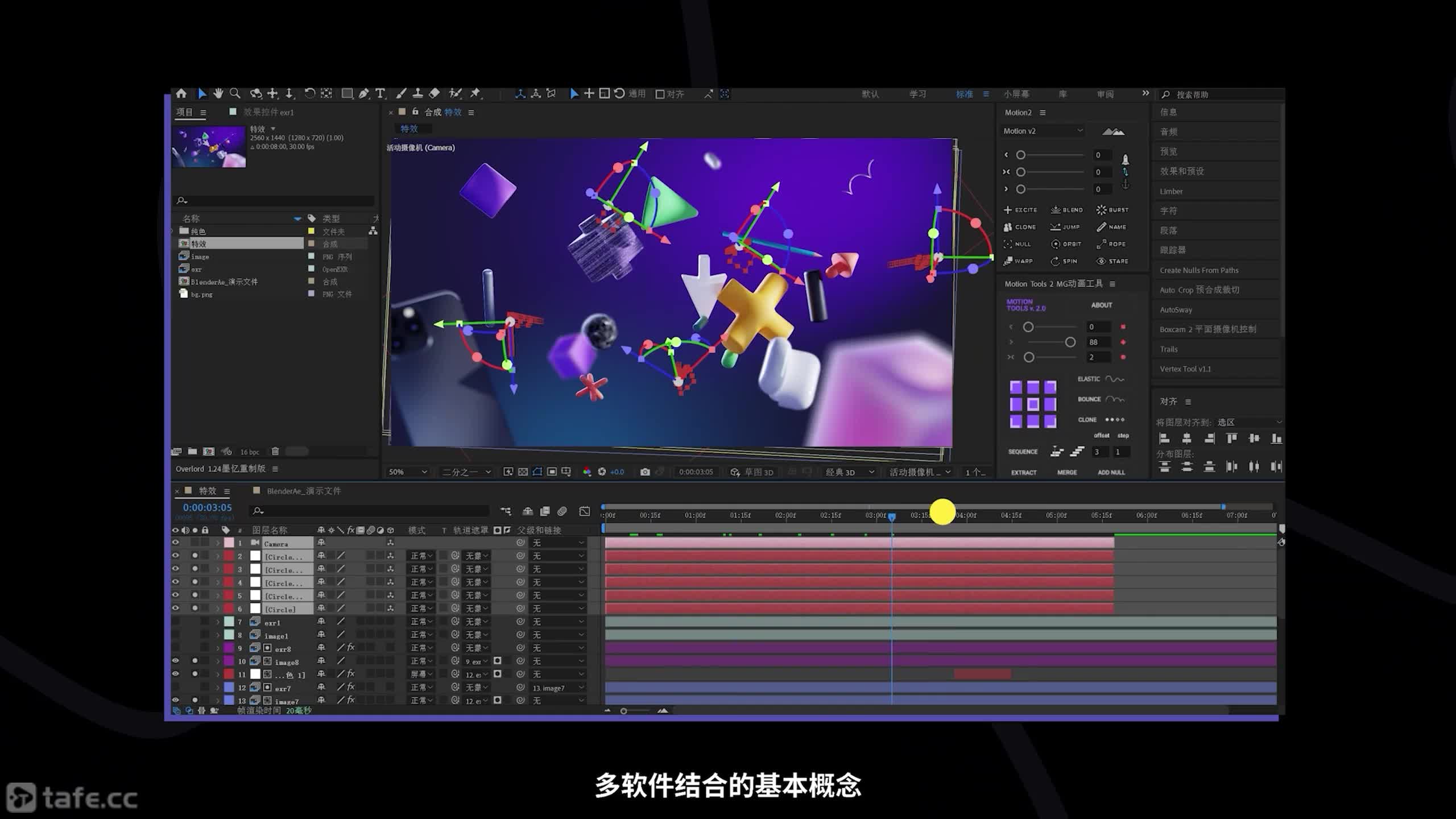1456x819 pixels.
Task: Toggle the 对齐 snapping checkbox in toolbar
Action: click(660, 94)
